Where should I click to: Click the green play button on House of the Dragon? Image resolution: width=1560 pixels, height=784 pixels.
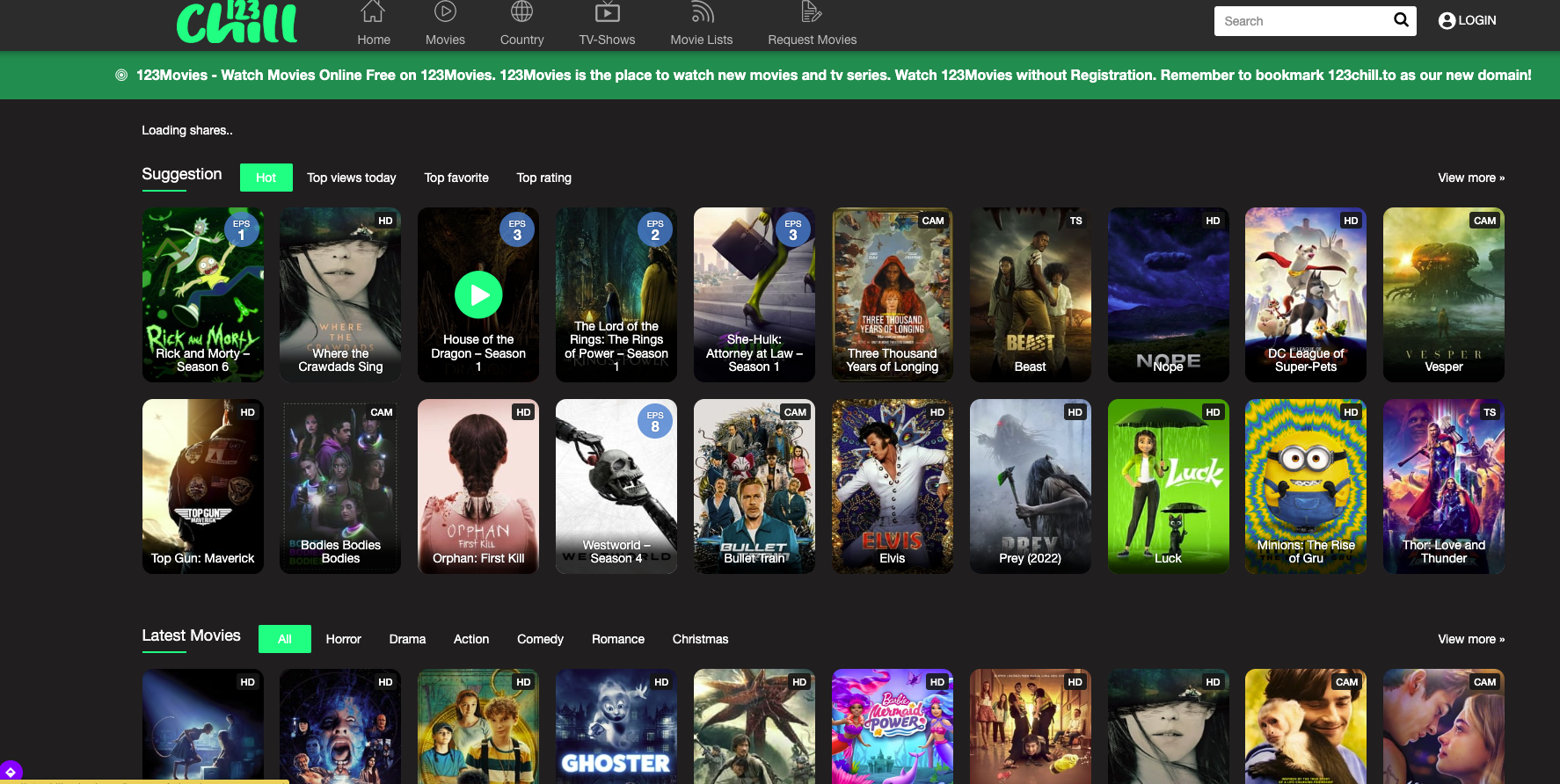tap(478, 294)
